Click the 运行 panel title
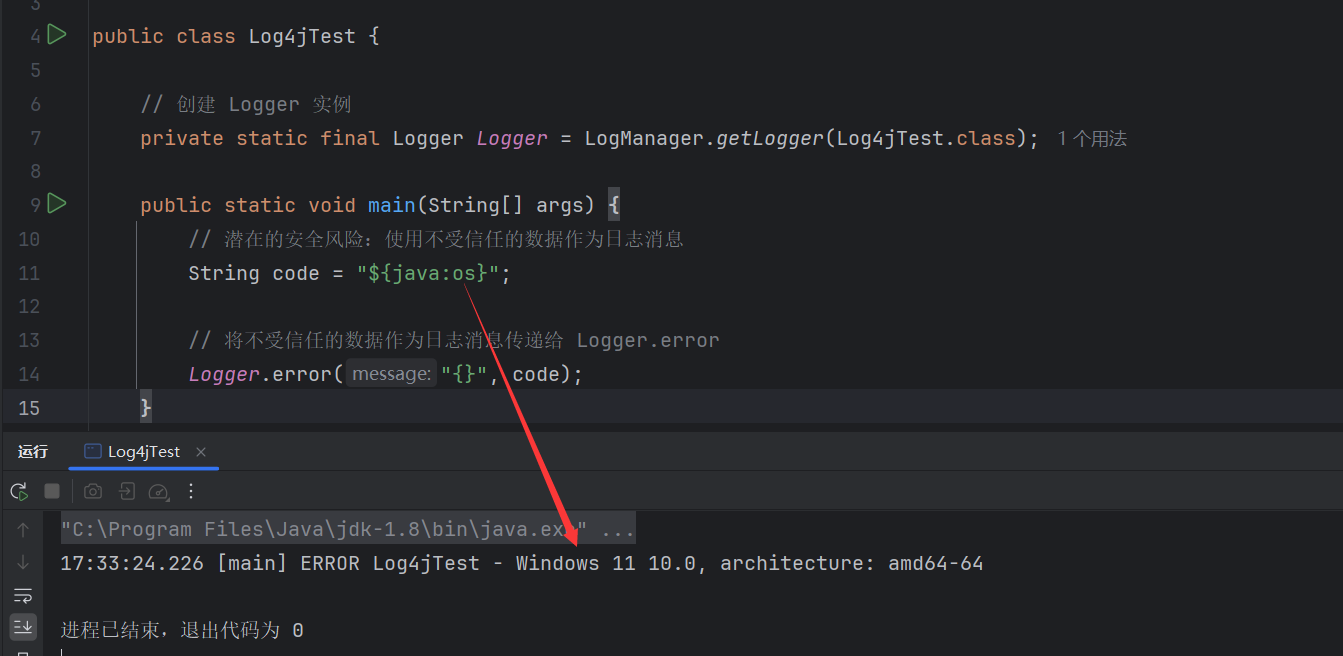1343x656 pixels. pos(33,452)
